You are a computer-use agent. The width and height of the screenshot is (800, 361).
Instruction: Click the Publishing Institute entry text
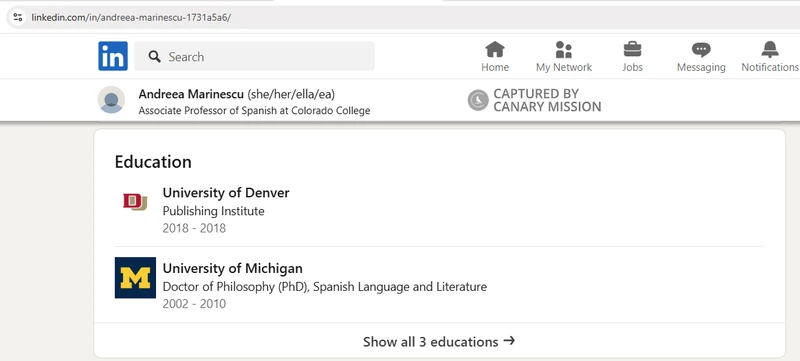(213, 211)
